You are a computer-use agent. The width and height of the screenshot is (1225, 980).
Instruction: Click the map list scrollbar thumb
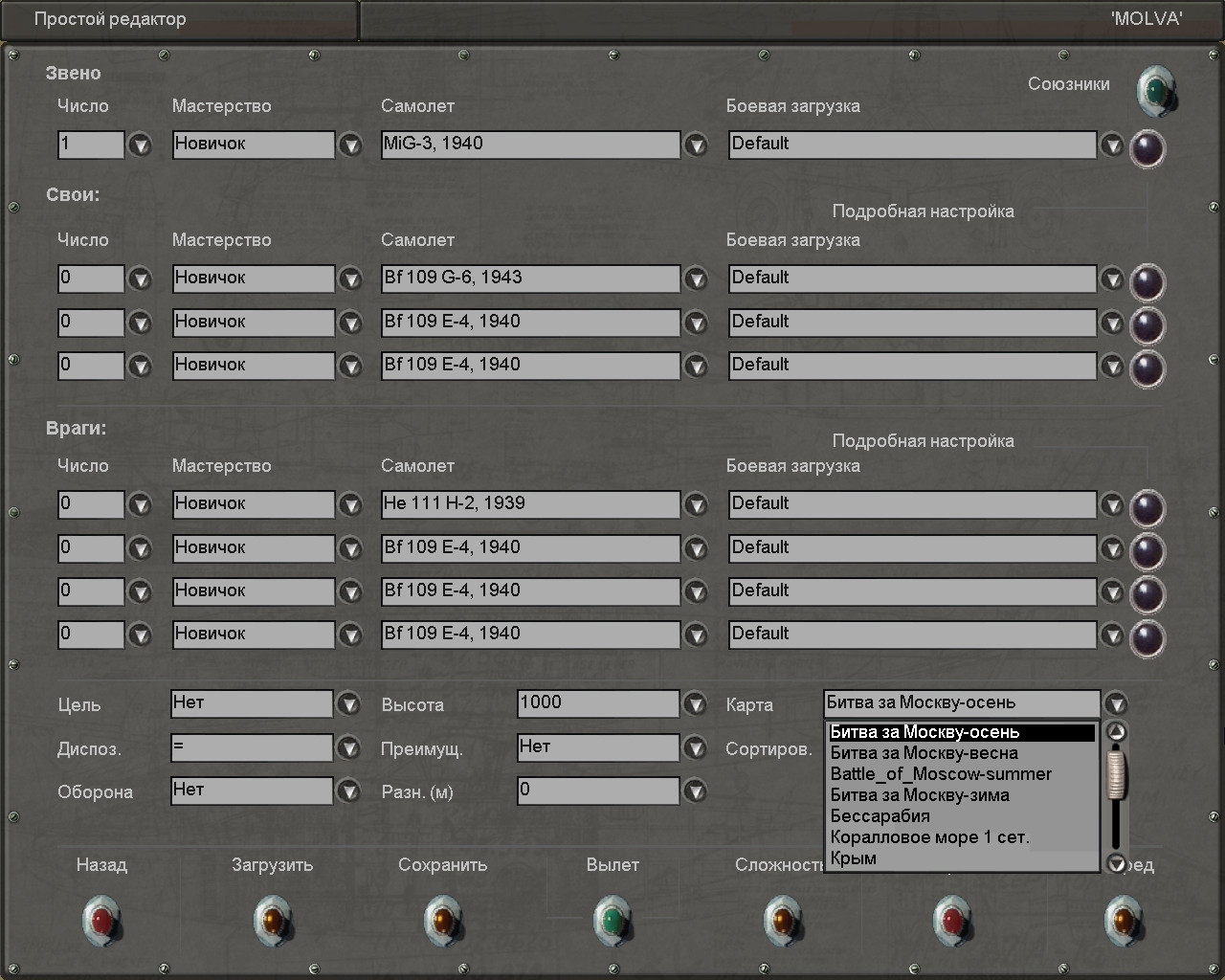(1116, 775)
